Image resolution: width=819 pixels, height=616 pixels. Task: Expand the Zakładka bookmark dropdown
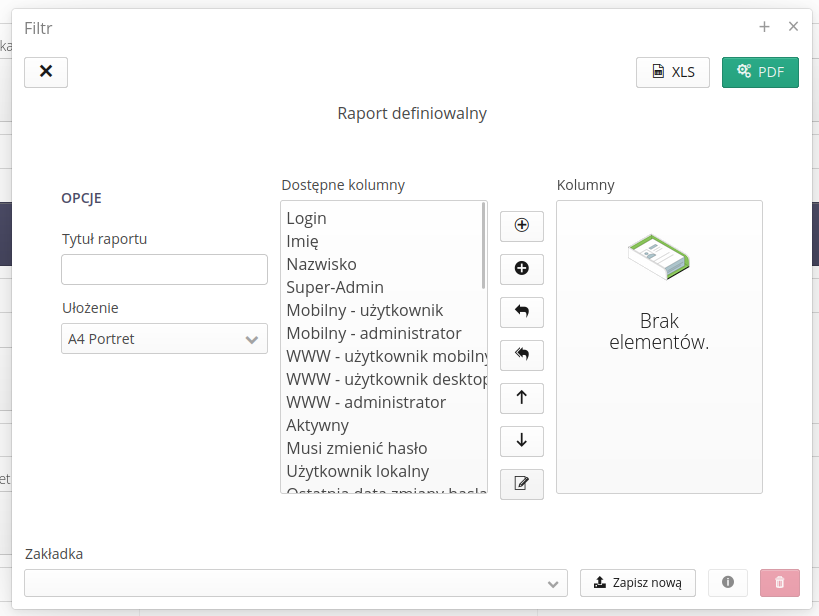(295, 583)
